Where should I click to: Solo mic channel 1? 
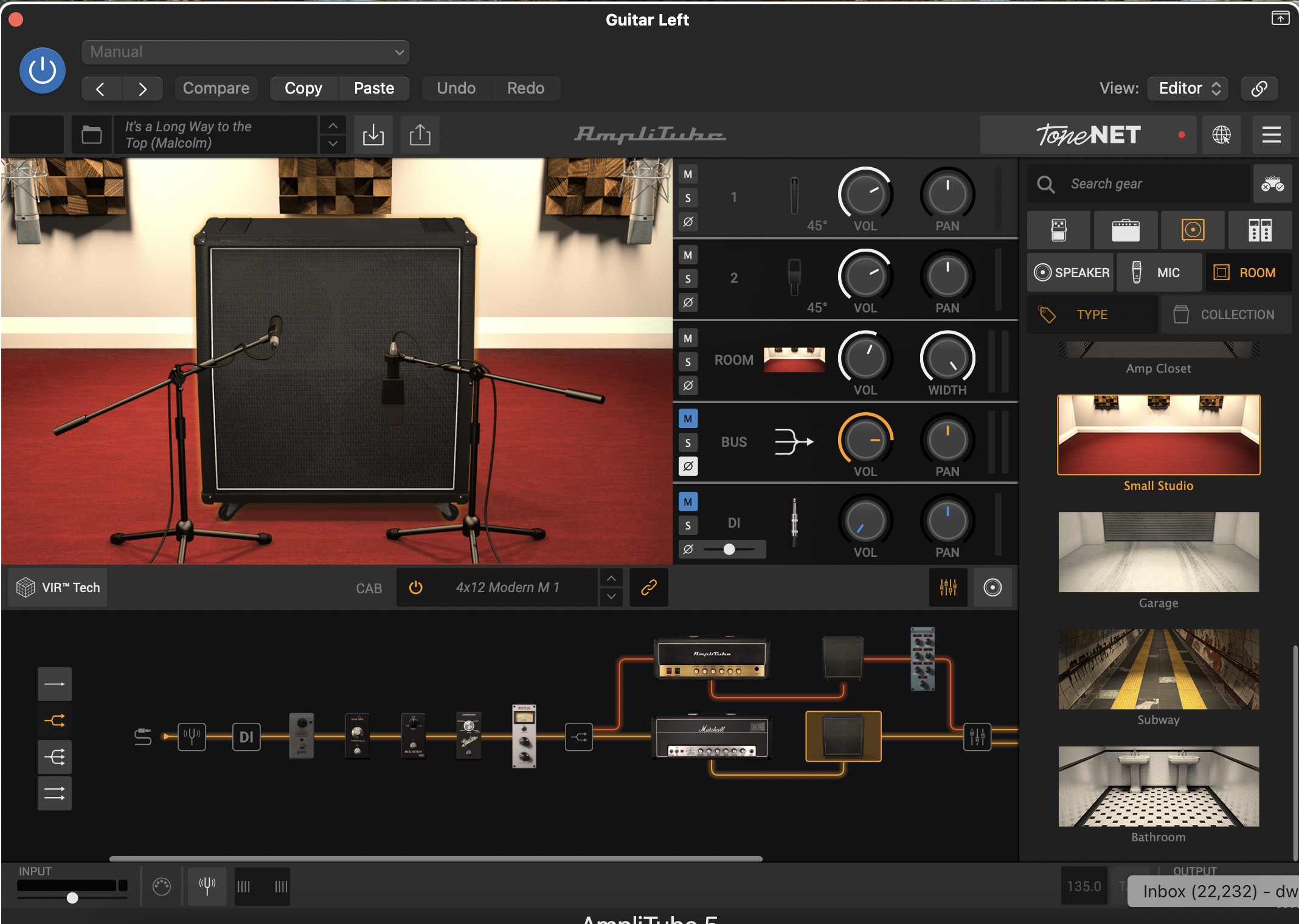click(688, 198)
